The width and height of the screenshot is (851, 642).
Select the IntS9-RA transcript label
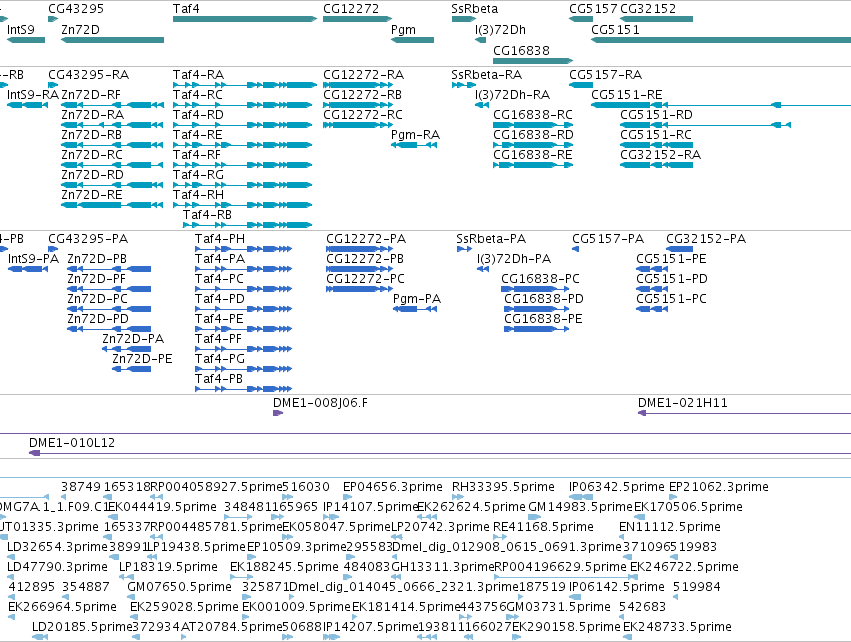33,94
